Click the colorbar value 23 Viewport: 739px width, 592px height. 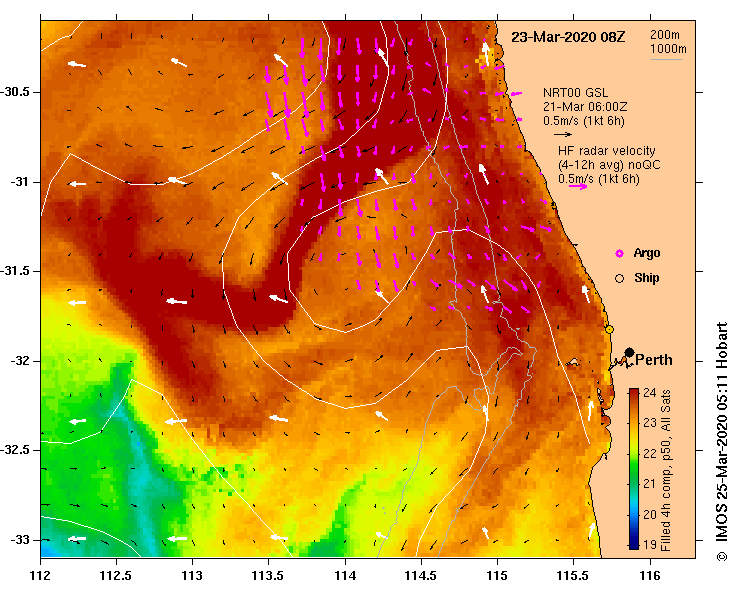click(649, 423)
